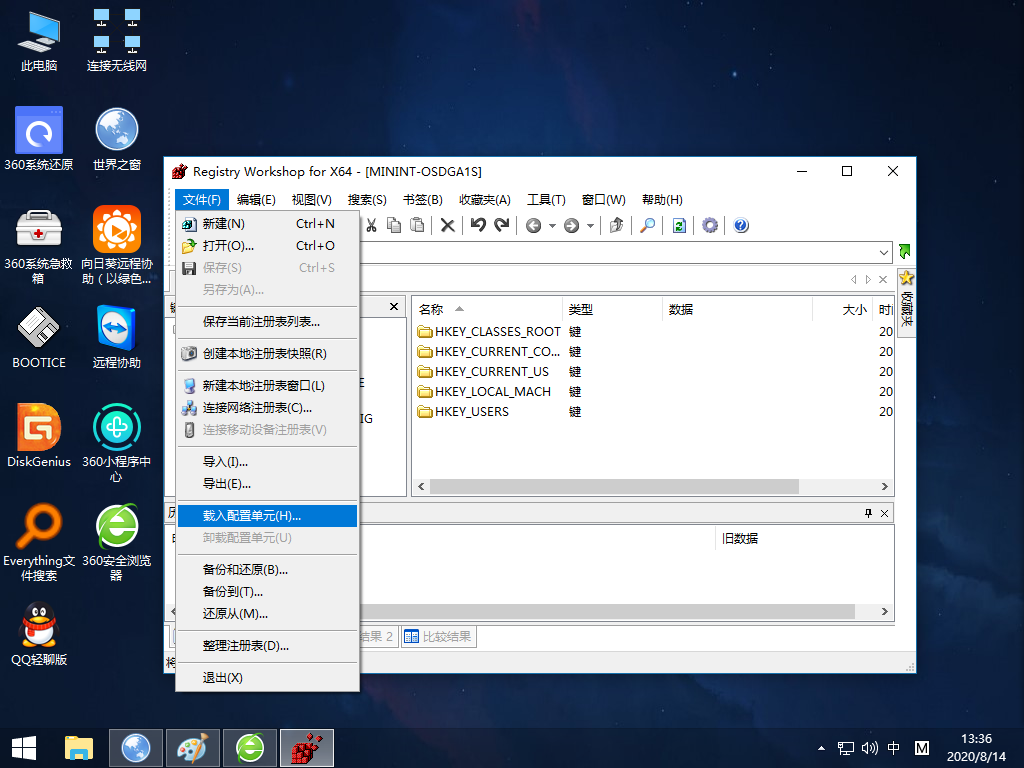Select 连接网络注册表(C)...
Screen dimensions: 1024x768
(x=268, y=408)
